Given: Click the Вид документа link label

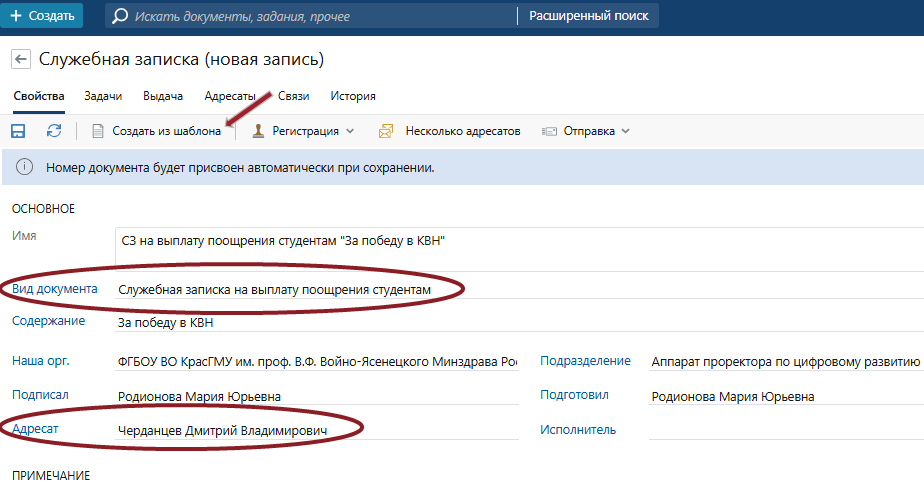Looking at the screenshot, I should 54,289.
